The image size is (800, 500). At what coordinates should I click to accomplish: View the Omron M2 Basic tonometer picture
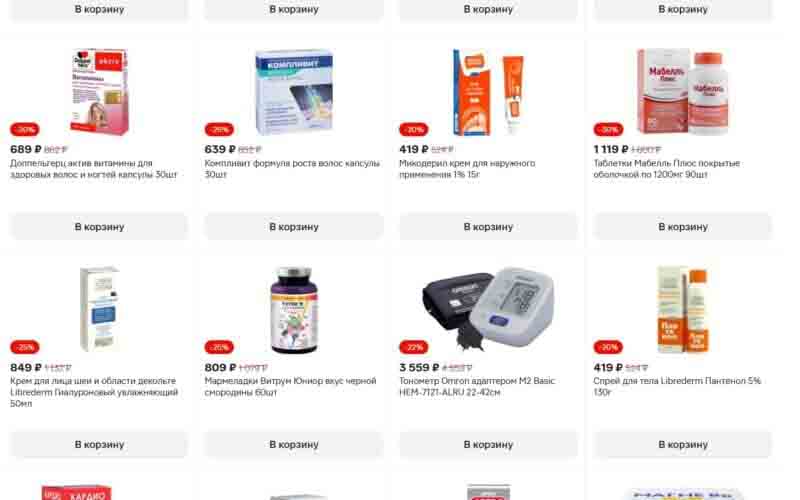[488, 309]
